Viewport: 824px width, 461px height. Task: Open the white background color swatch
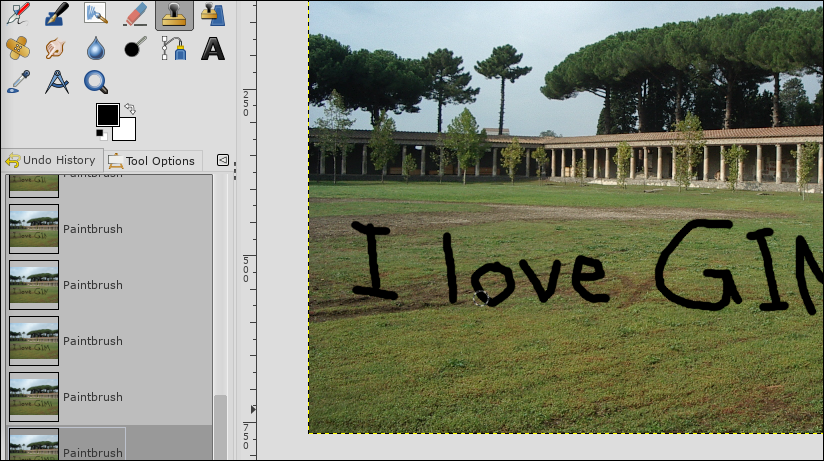pos(128,132)
